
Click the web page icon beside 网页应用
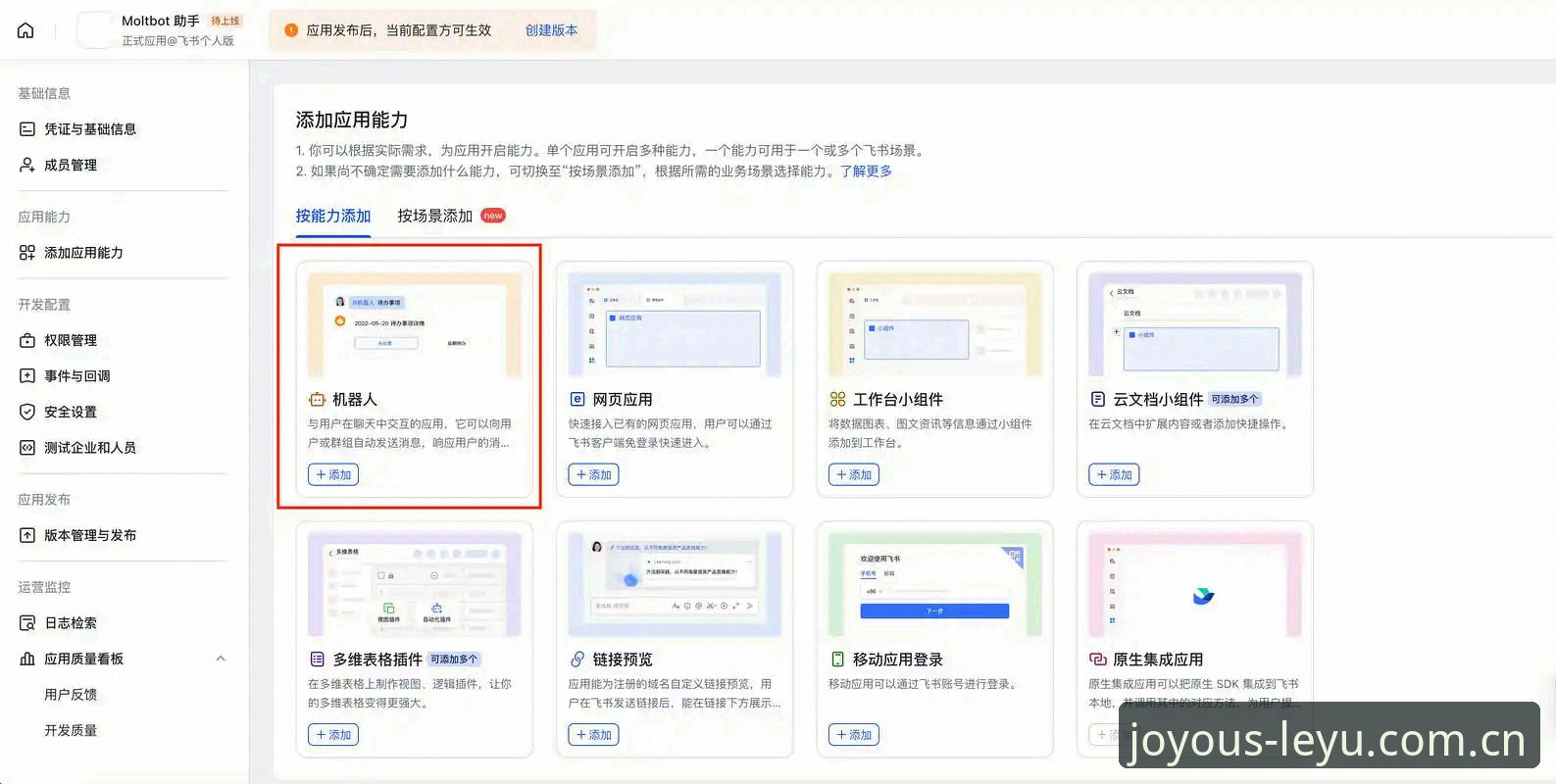tap(577, 400)
